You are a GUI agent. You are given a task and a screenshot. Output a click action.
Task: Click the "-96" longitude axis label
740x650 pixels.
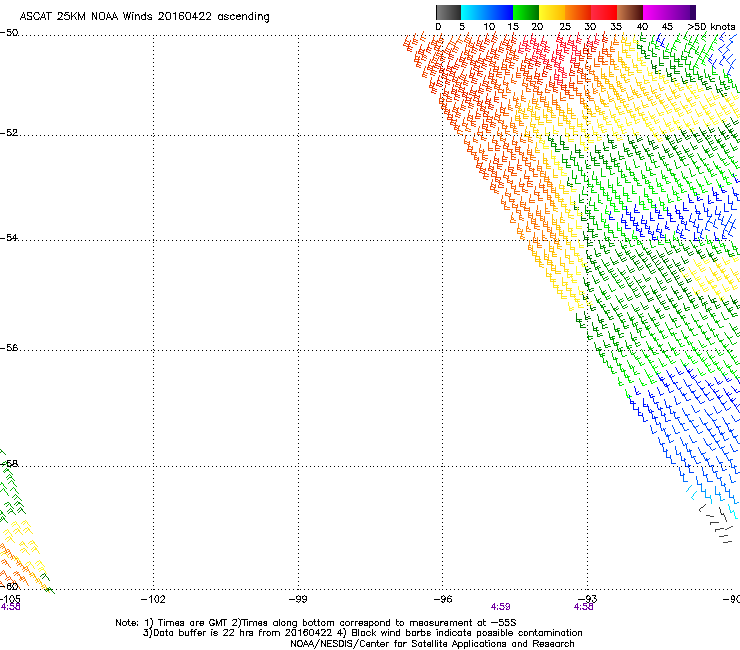(443, 599)
